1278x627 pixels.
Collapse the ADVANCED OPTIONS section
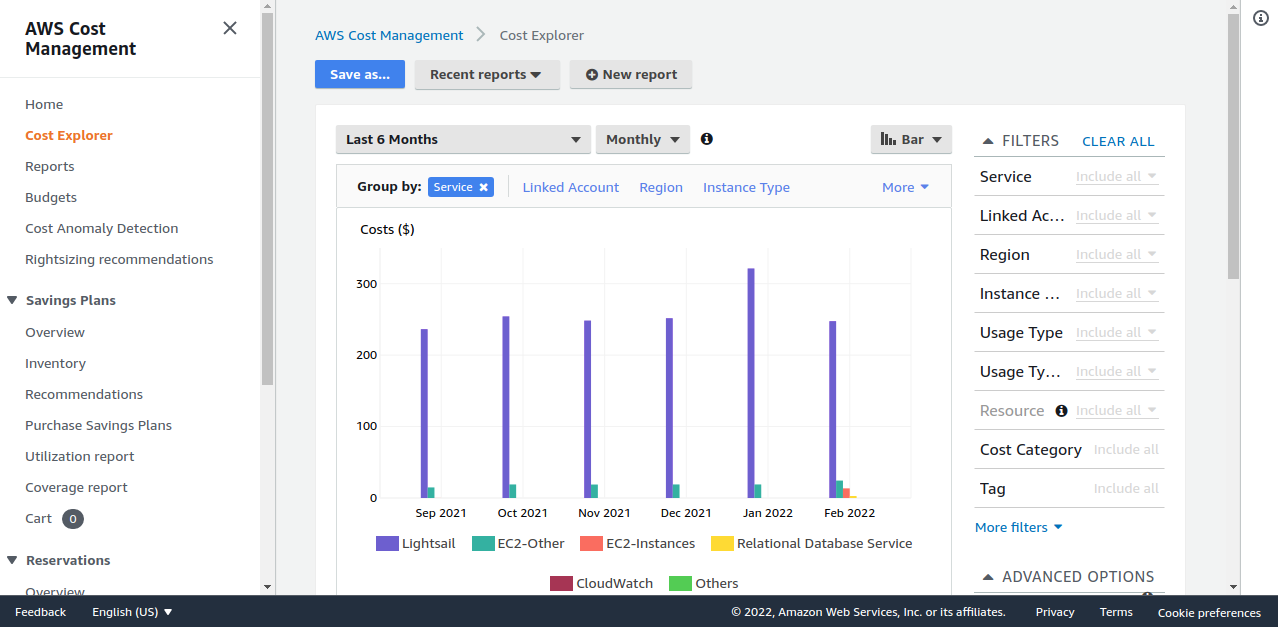tap(988, 577)
